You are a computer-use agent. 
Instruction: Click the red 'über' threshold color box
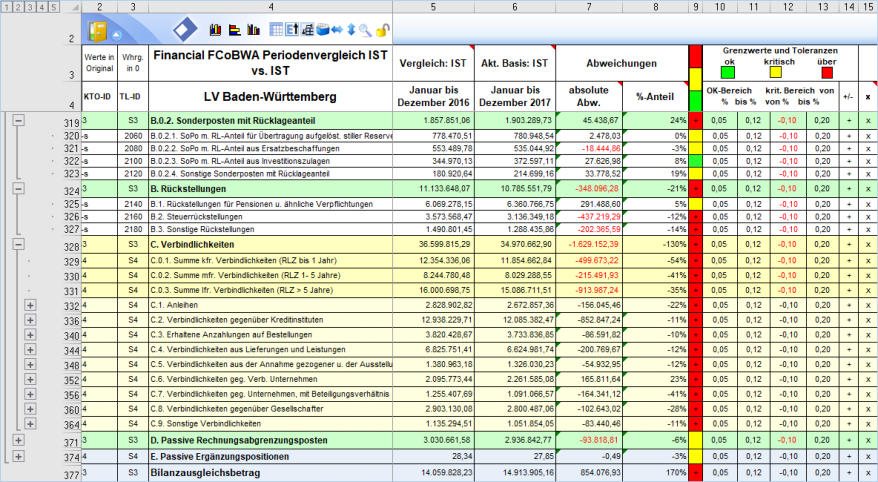827,72
